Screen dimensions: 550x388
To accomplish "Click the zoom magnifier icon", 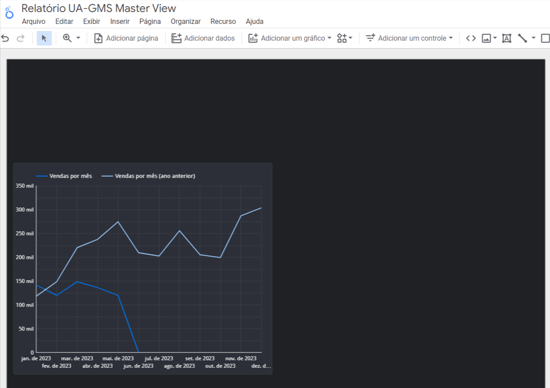I will coord(67,38).
